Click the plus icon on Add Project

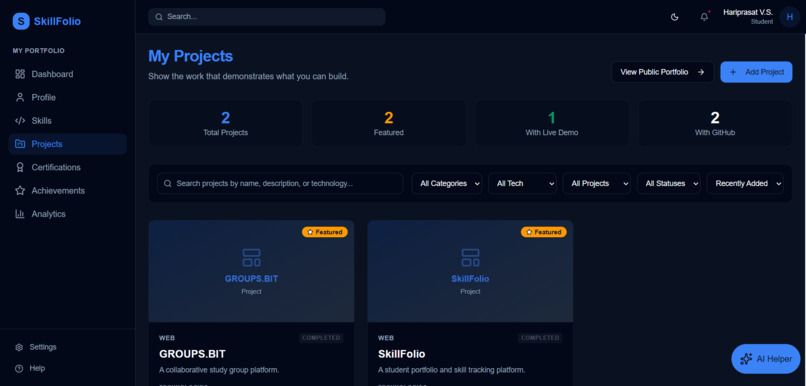(x=733, y=72)
